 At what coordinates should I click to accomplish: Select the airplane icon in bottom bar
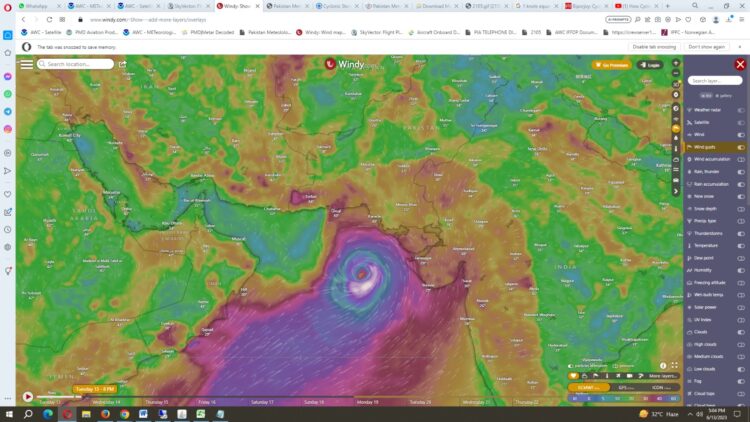coord(618,376)
